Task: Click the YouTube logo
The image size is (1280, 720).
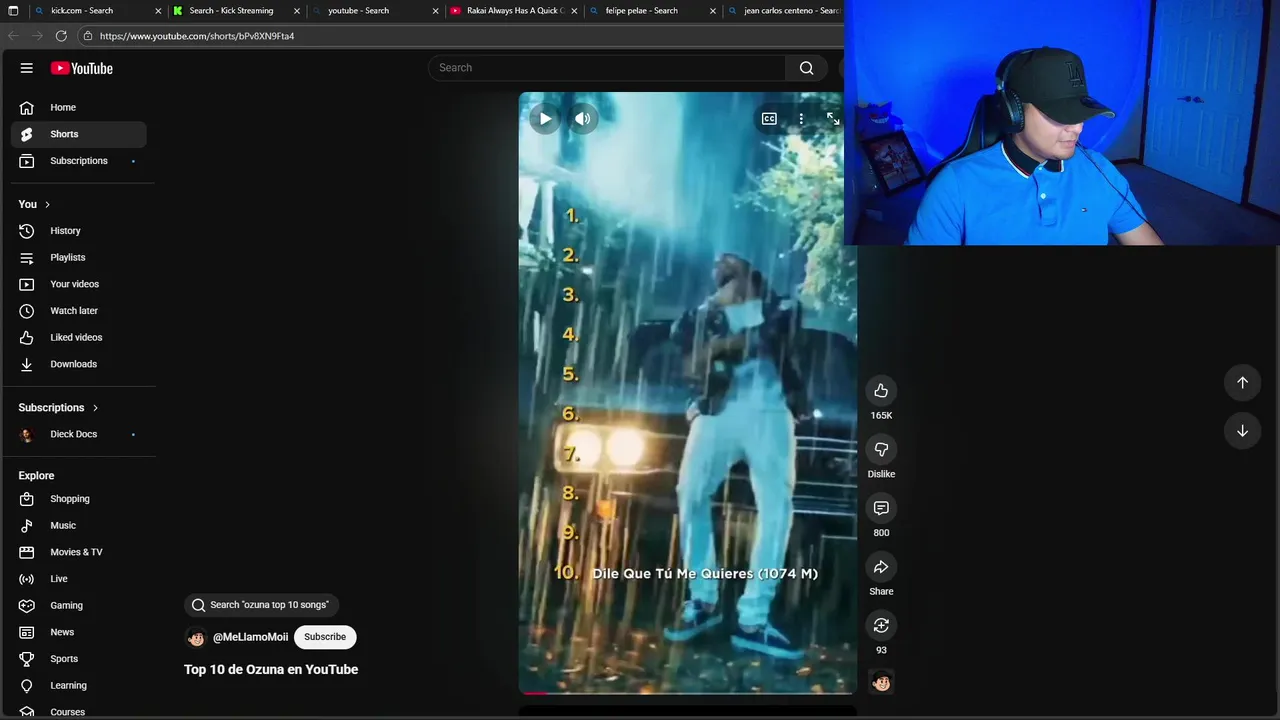Action: point(82,68)
